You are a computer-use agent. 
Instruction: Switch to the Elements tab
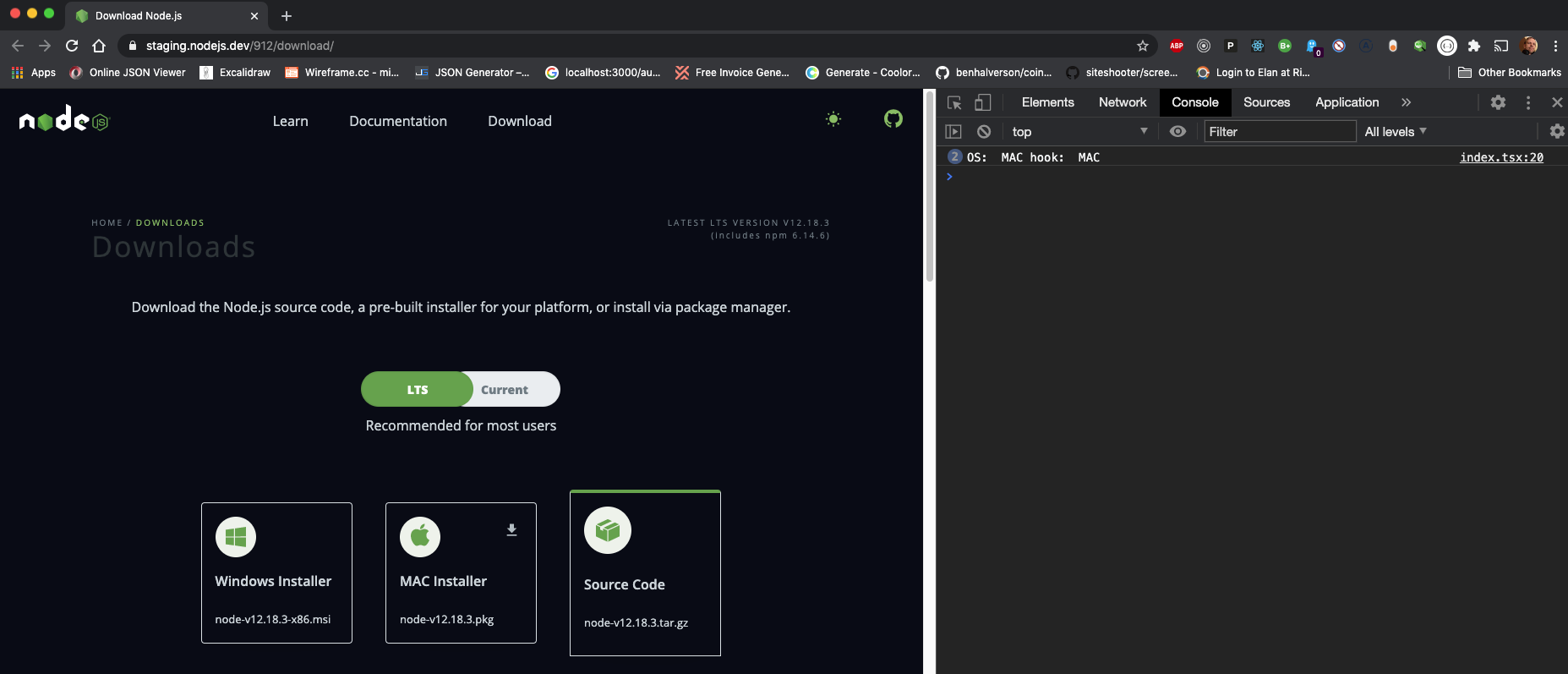coord(1047,102)
